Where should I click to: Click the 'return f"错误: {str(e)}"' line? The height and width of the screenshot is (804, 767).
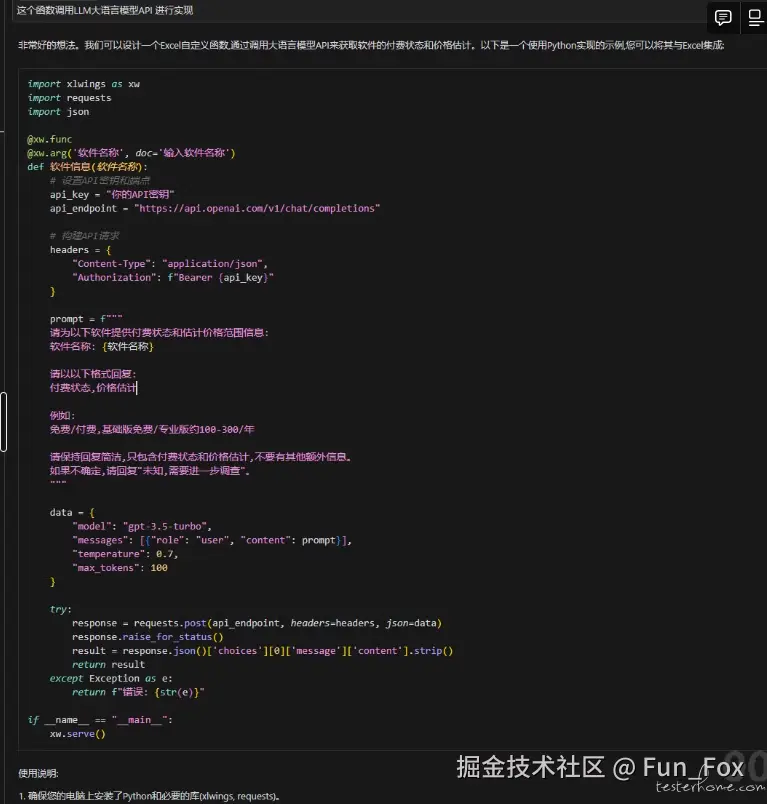pyautogui.click(x=138, y=693)
